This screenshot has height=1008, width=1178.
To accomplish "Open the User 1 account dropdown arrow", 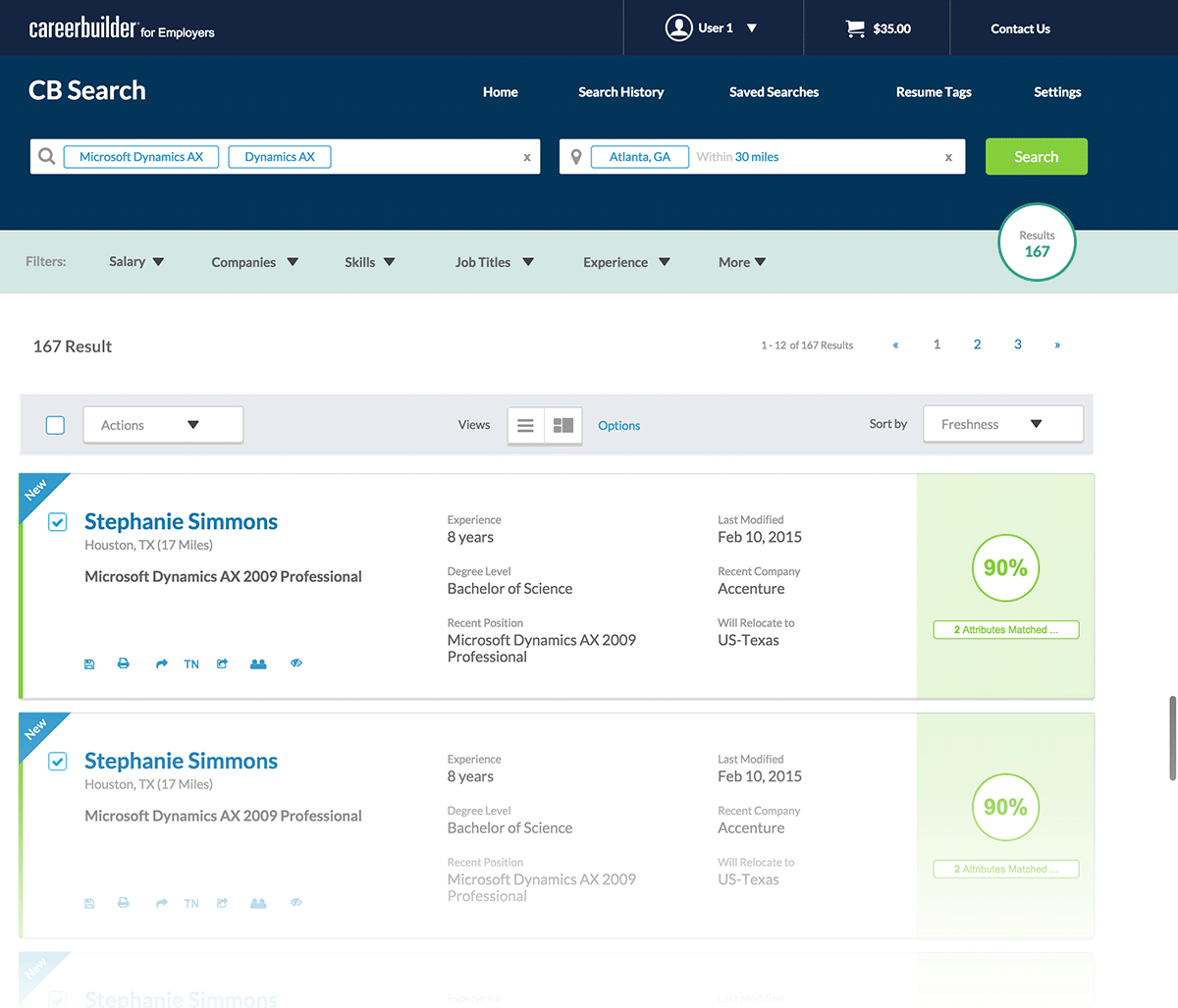I will point(752,28).
